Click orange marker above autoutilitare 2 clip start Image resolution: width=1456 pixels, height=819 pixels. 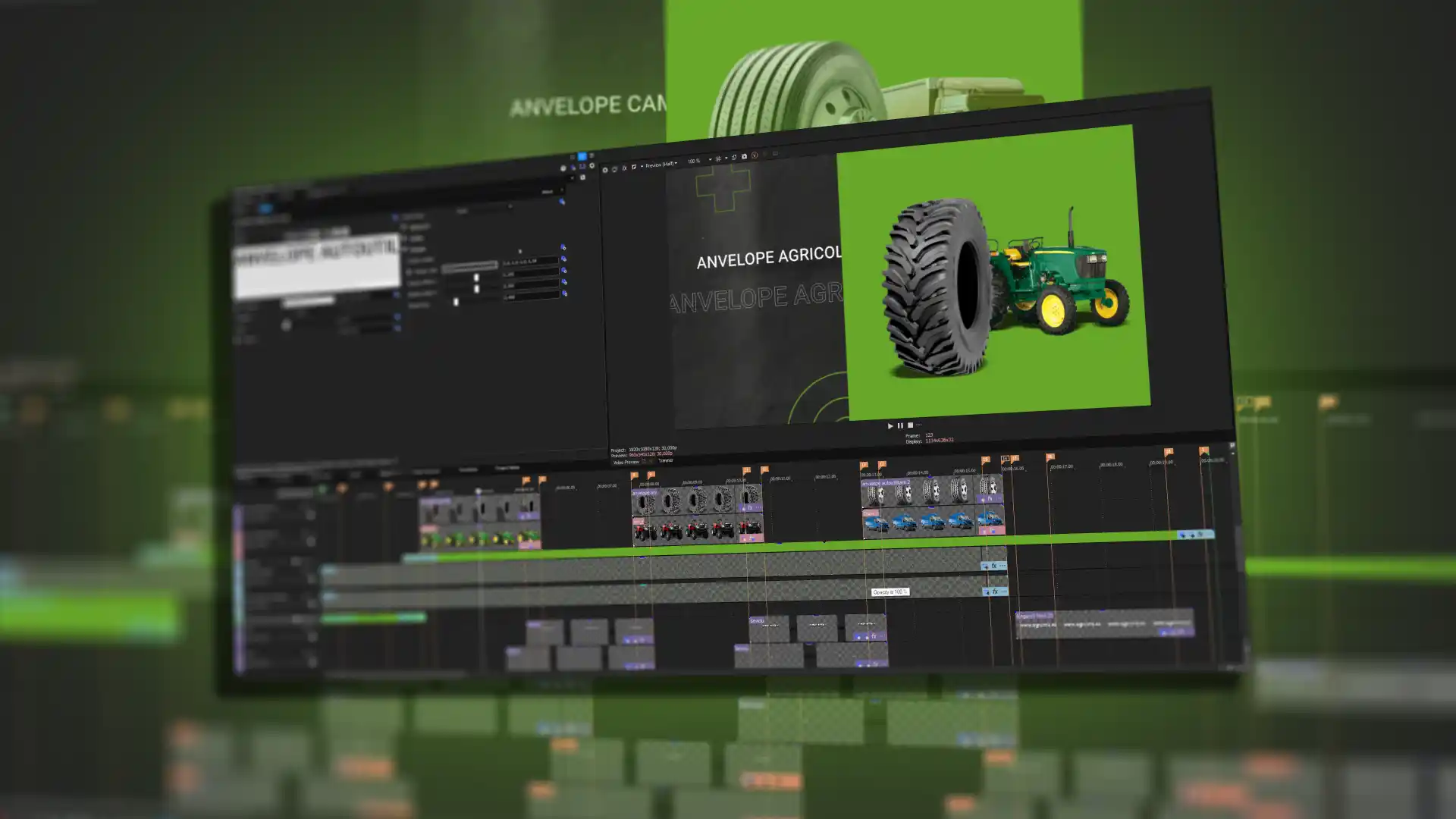[x=864, y=466]
